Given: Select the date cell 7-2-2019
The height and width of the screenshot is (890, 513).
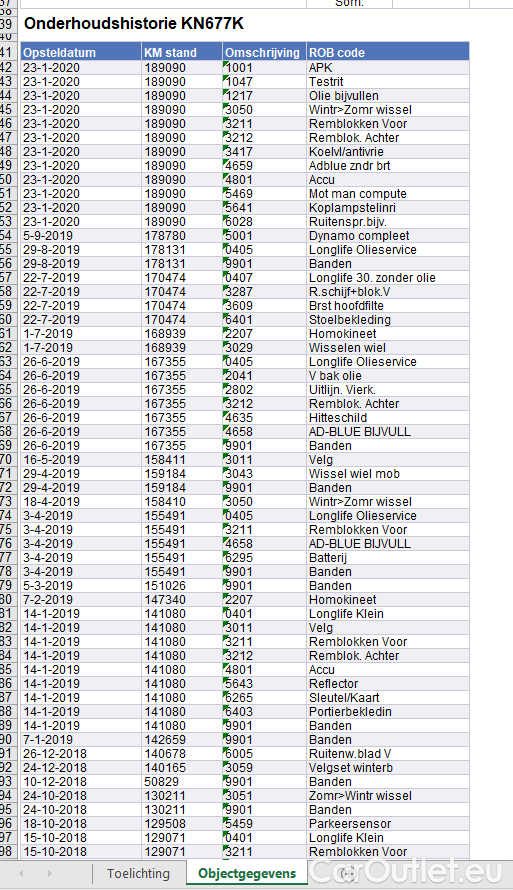Looking at the screenshot, I should click(81, 599).
